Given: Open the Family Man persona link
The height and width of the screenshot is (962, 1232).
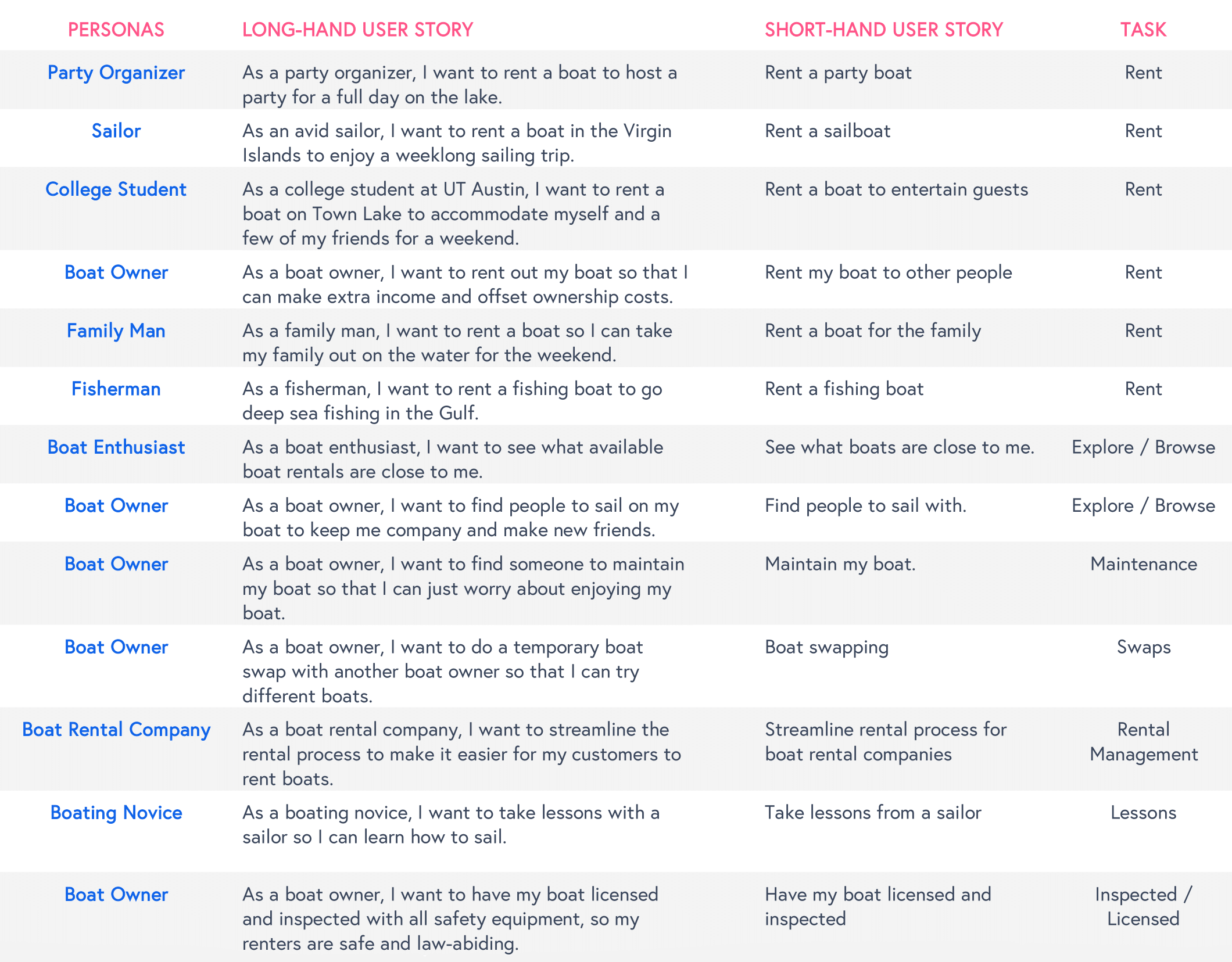Looking at the screenshot, I should point(116,331).
